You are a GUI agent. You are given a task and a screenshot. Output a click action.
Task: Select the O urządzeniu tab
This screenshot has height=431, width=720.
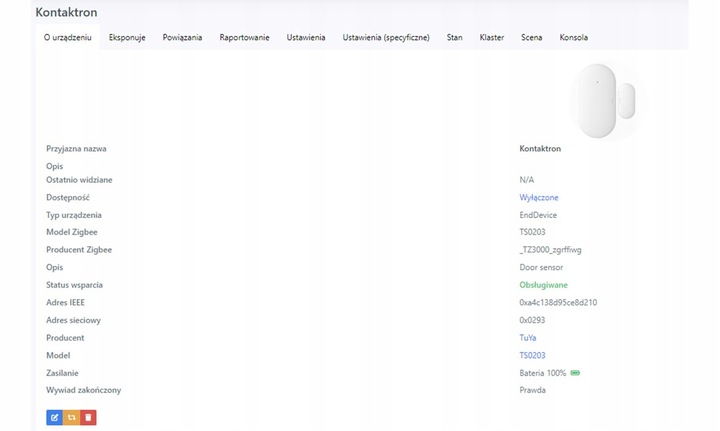click(x=68, y=38)
